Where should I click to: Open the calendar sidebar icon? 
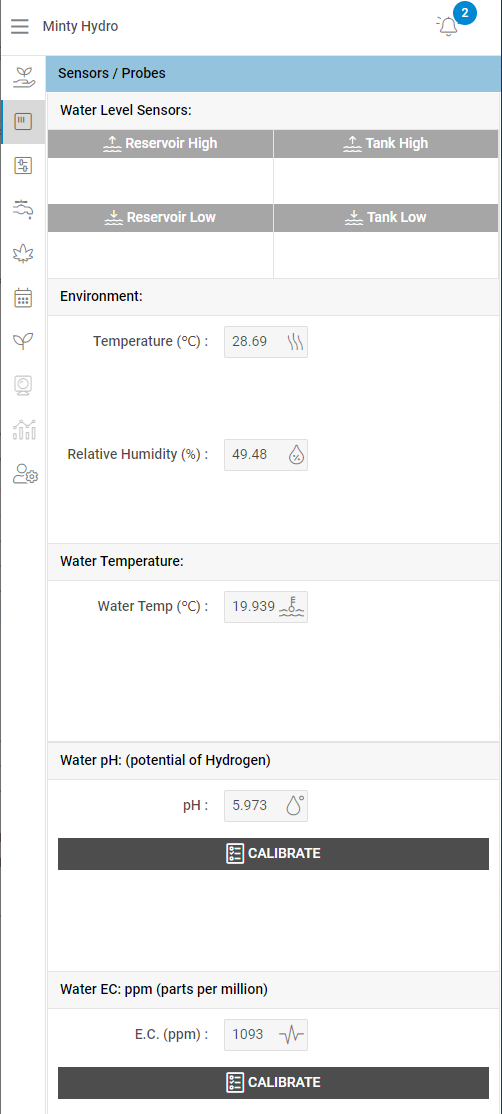pos(23,298)
